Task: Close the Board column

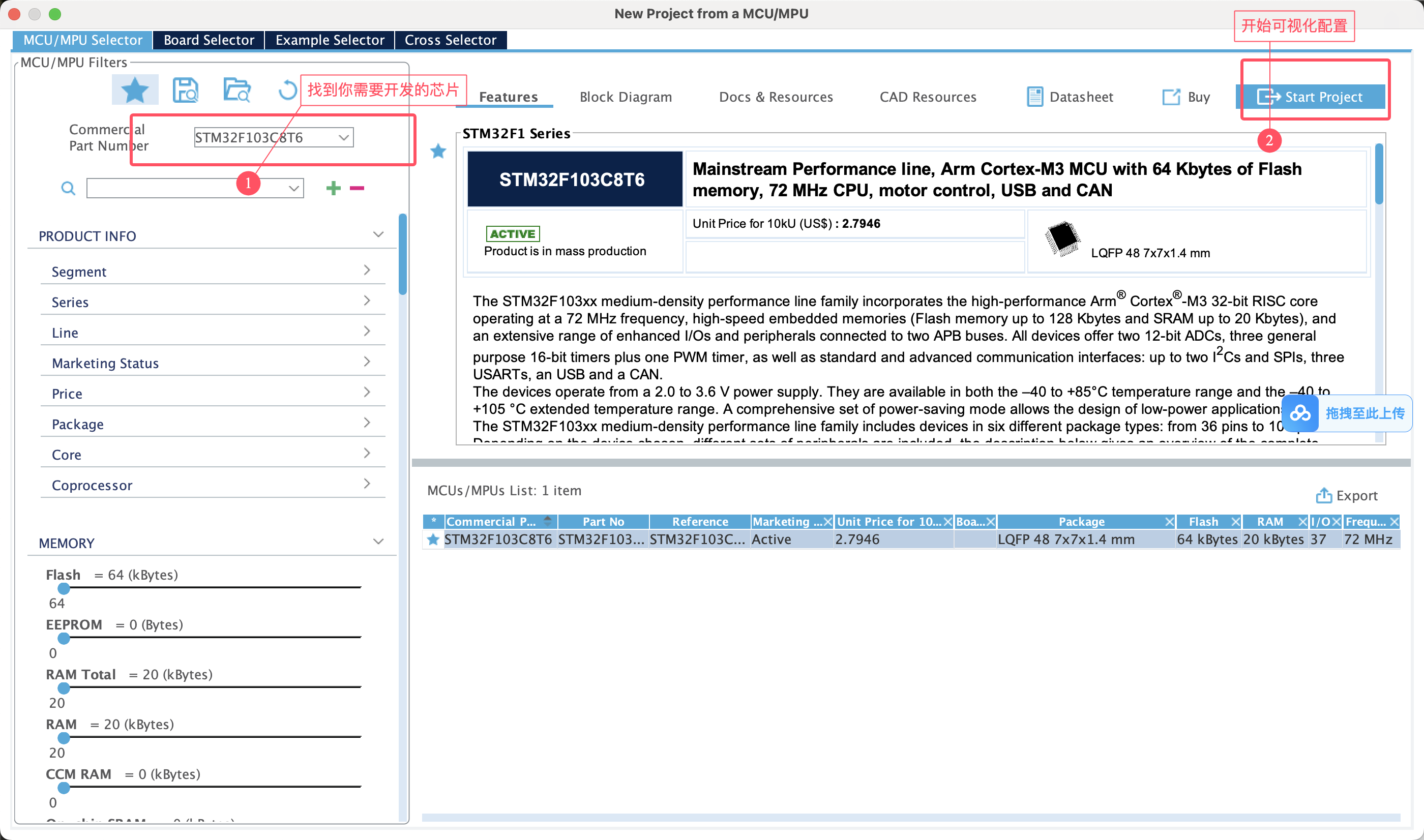Action: [x=991, y=522]
